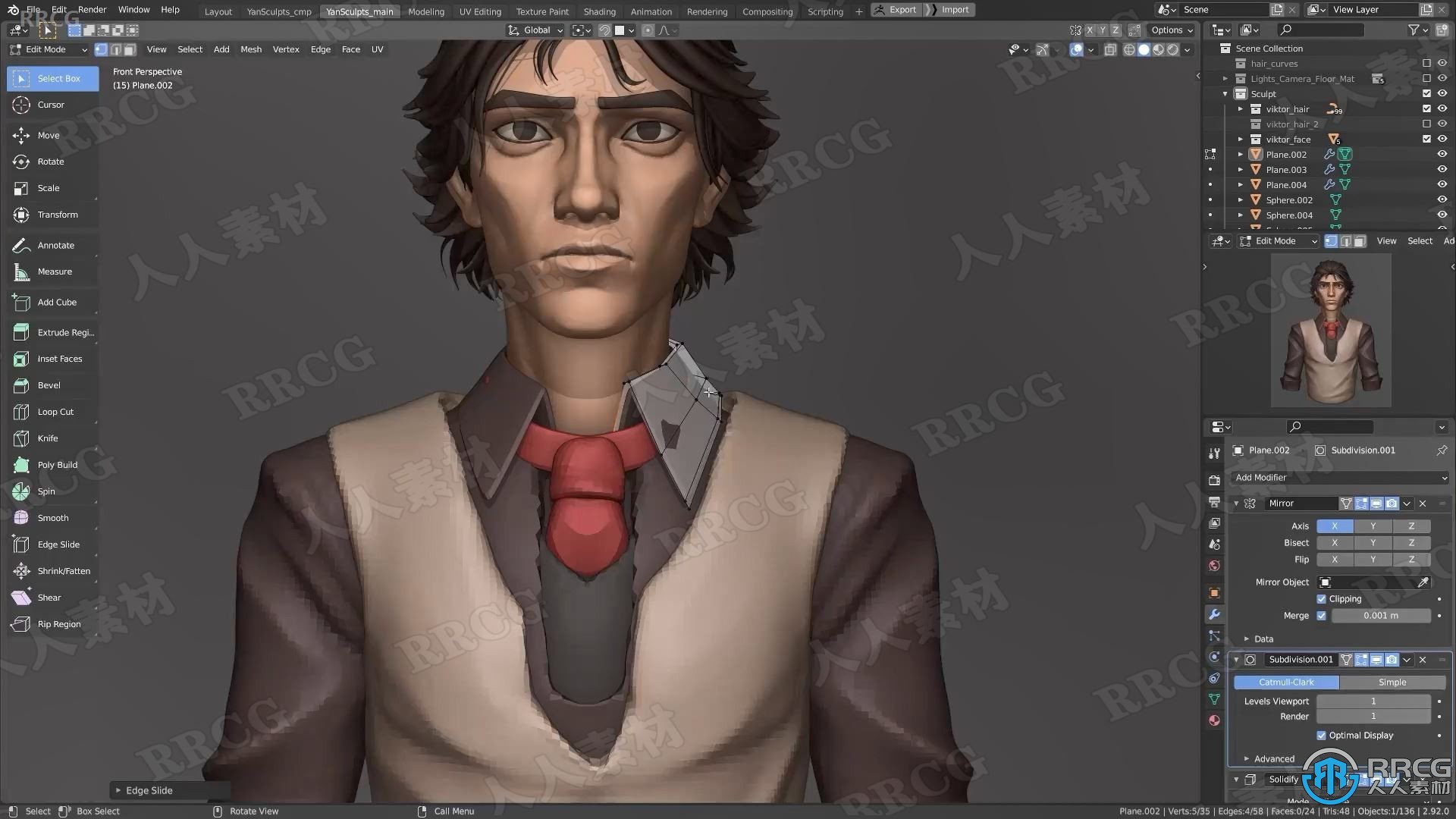Switch to edge select mode icon
The image size is (1456, 819).
[115, 49]
